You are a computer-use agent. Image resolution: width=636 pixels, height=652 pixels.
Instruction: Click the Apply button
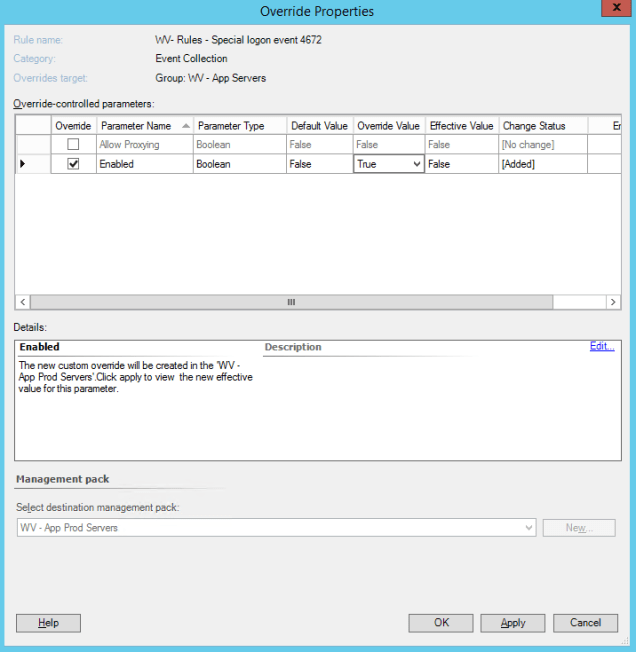pos(513,623)
